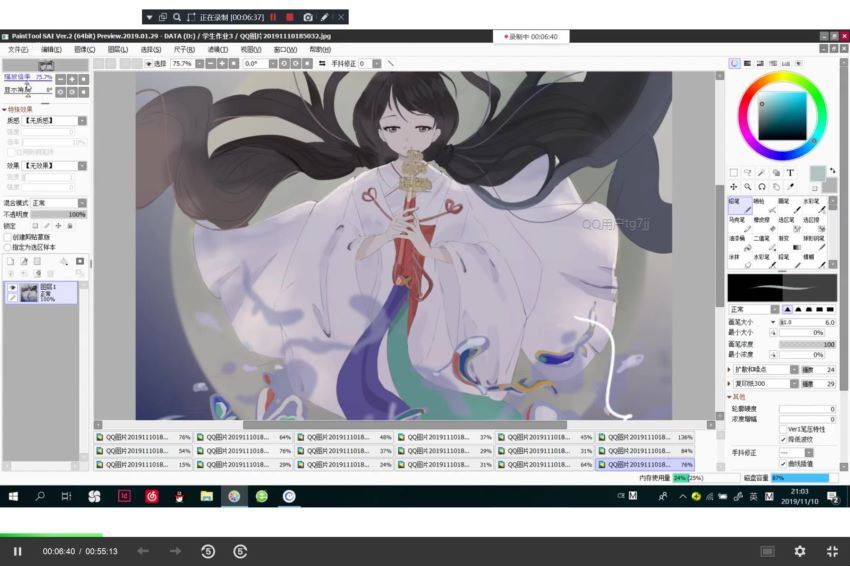
Task: Exit fullscreen in the video player
Action: pos(833,551)
